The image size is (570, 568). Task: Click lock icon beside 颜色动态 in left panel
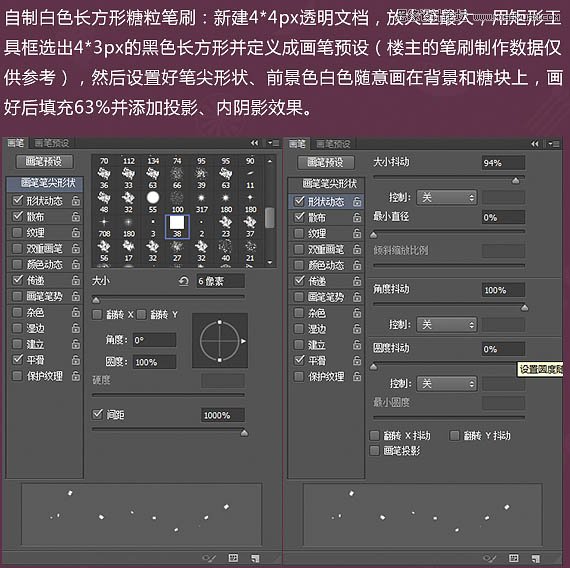76,264
